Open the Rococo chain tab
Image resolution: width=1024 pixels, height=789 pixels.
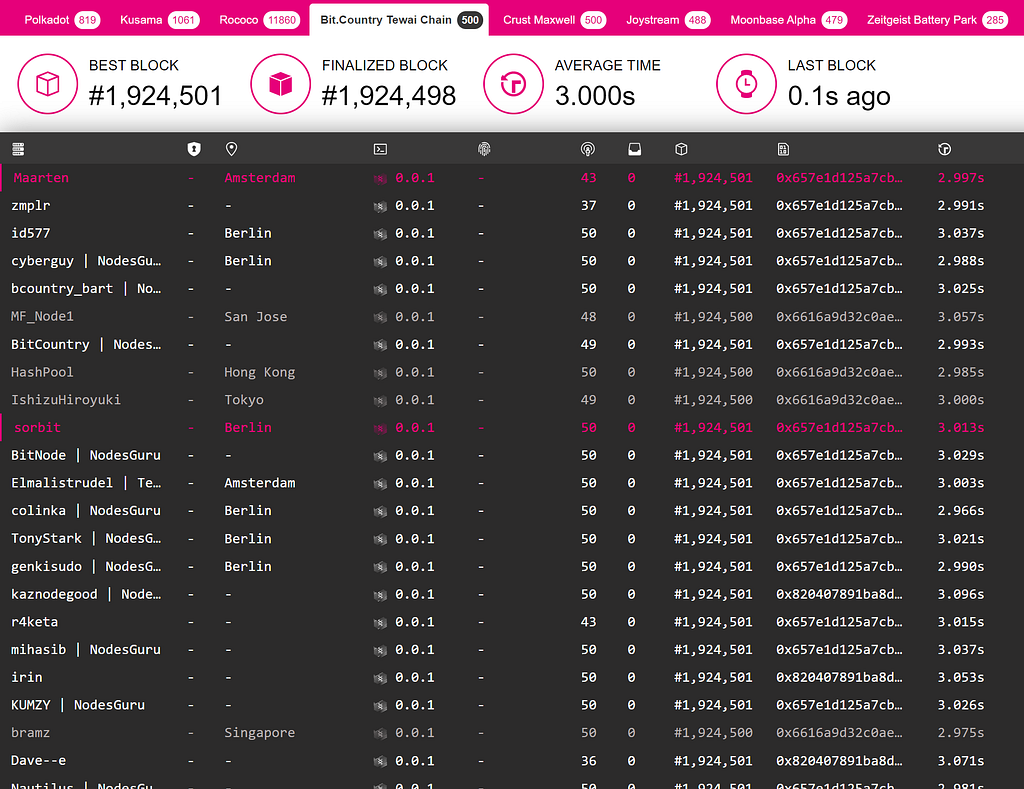(259, 20)
